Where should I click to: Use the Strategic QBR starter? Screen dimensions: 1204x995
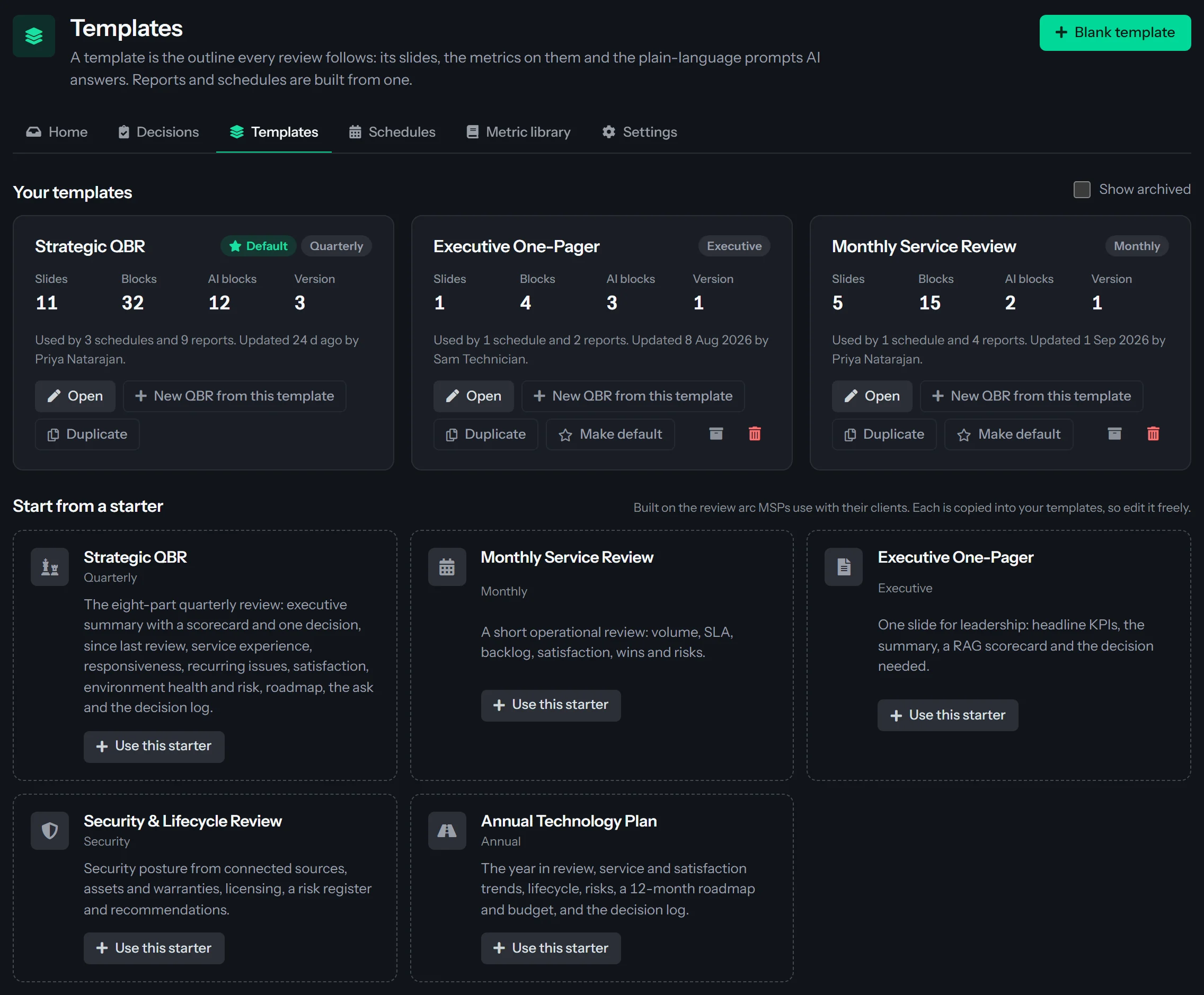coord(154,746)
